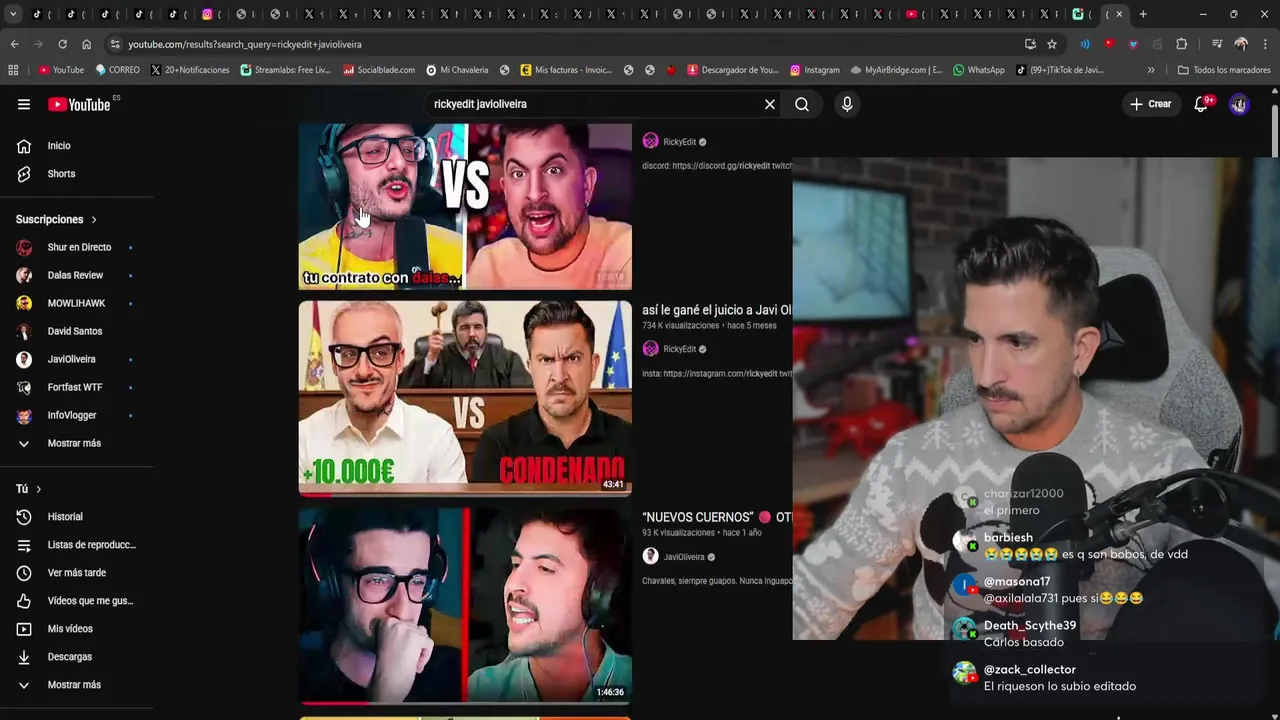Open the browser home button
The width and height of the screenshot is (1280, 720).
click(x=86, y=44)
